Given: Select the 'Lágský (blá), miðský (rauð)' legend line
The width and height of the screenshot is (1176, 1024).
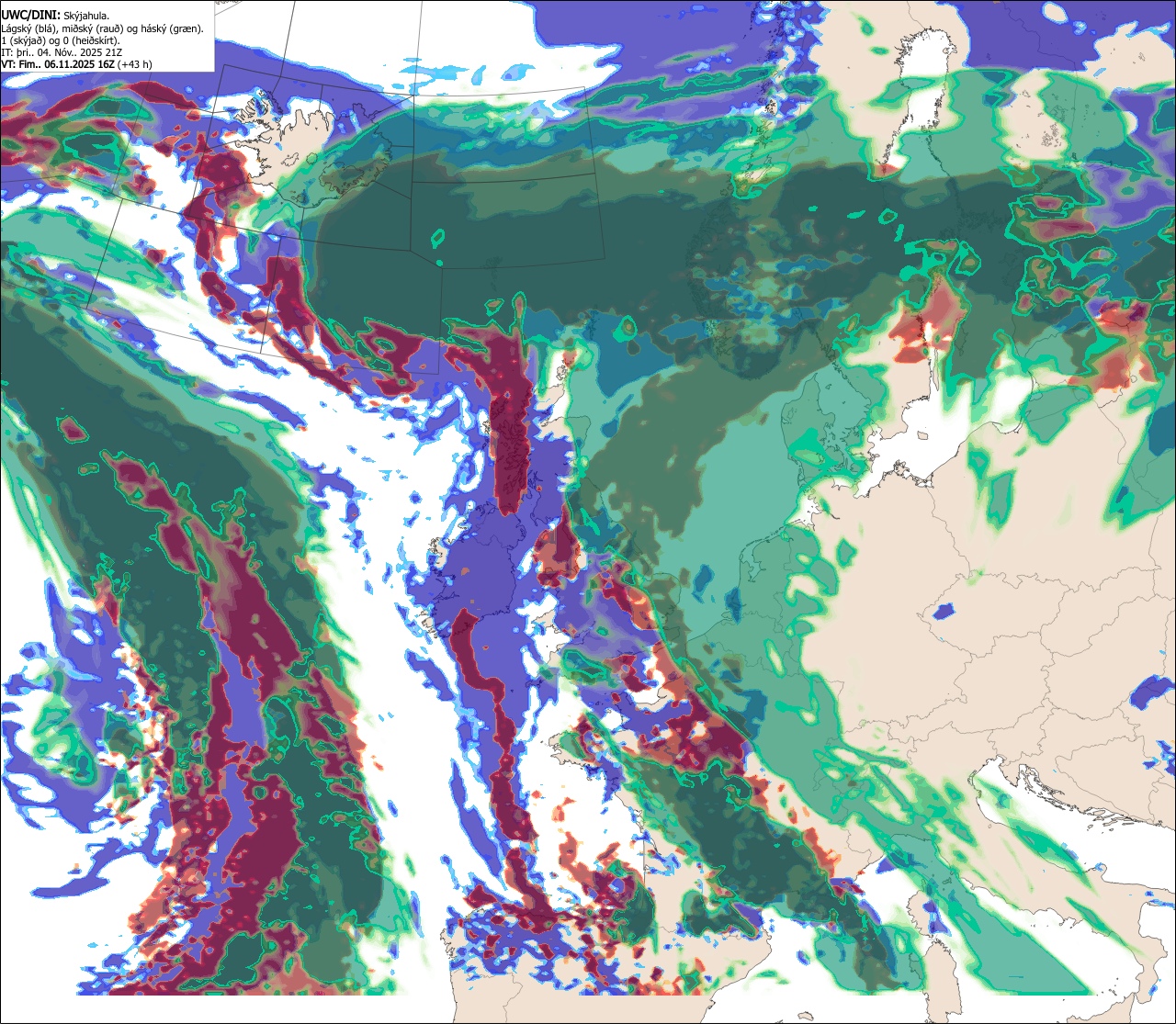Looking at the screenshot, I should pos(103,28).
